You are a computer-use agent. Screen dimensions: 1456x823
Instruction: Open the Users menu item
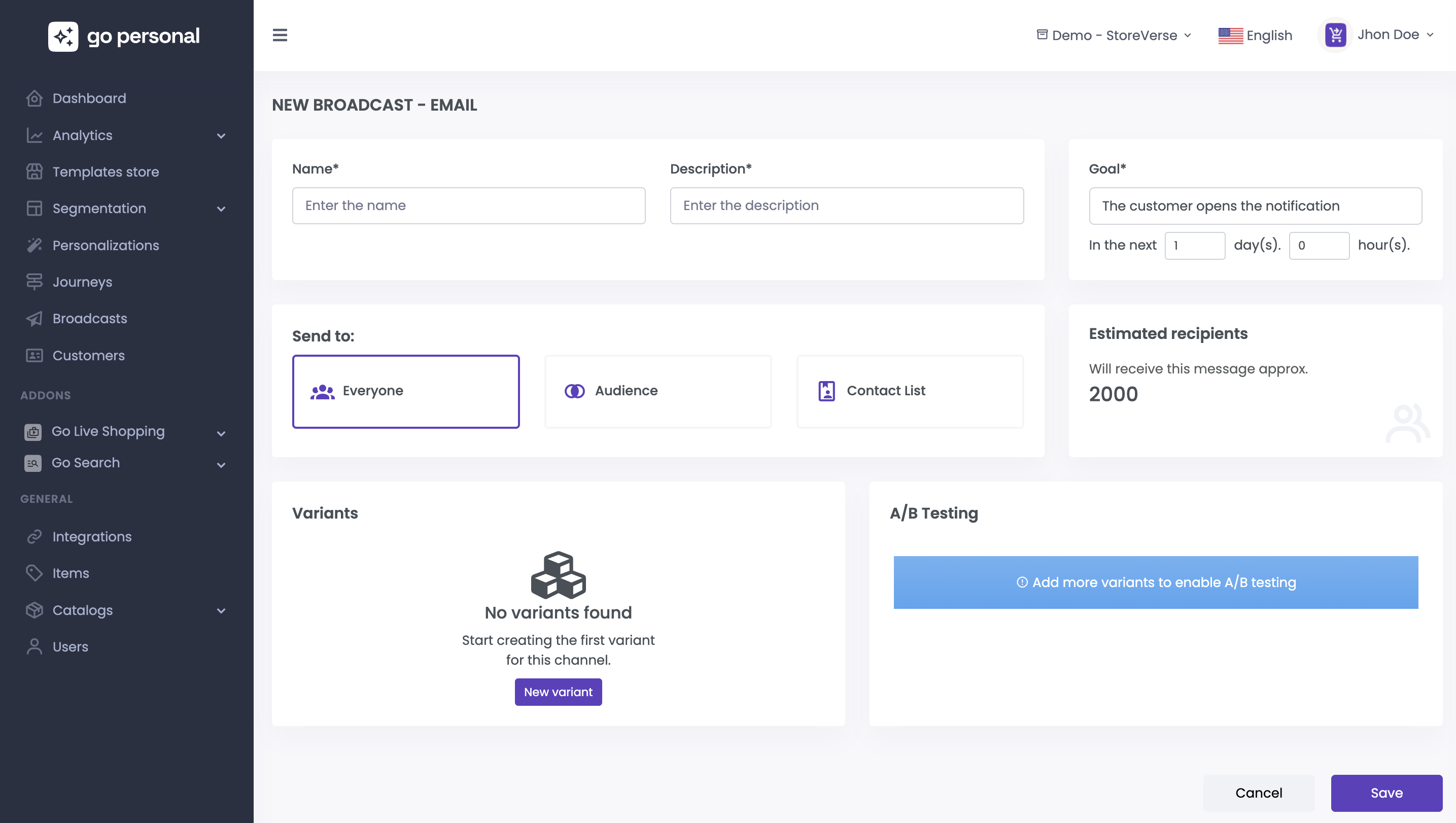pos(70,646)
